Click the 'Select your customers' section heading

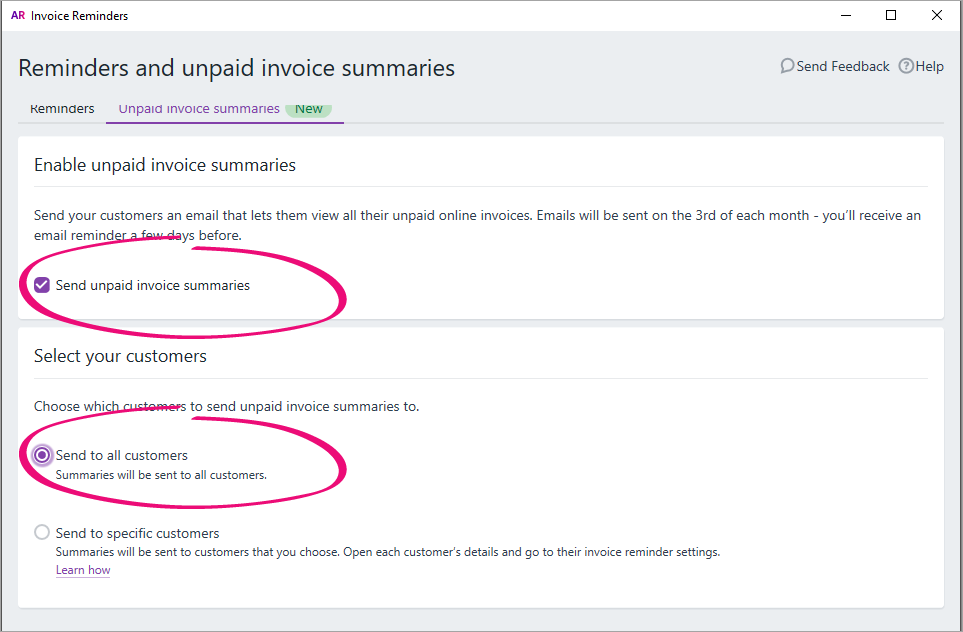pos(120,356)
